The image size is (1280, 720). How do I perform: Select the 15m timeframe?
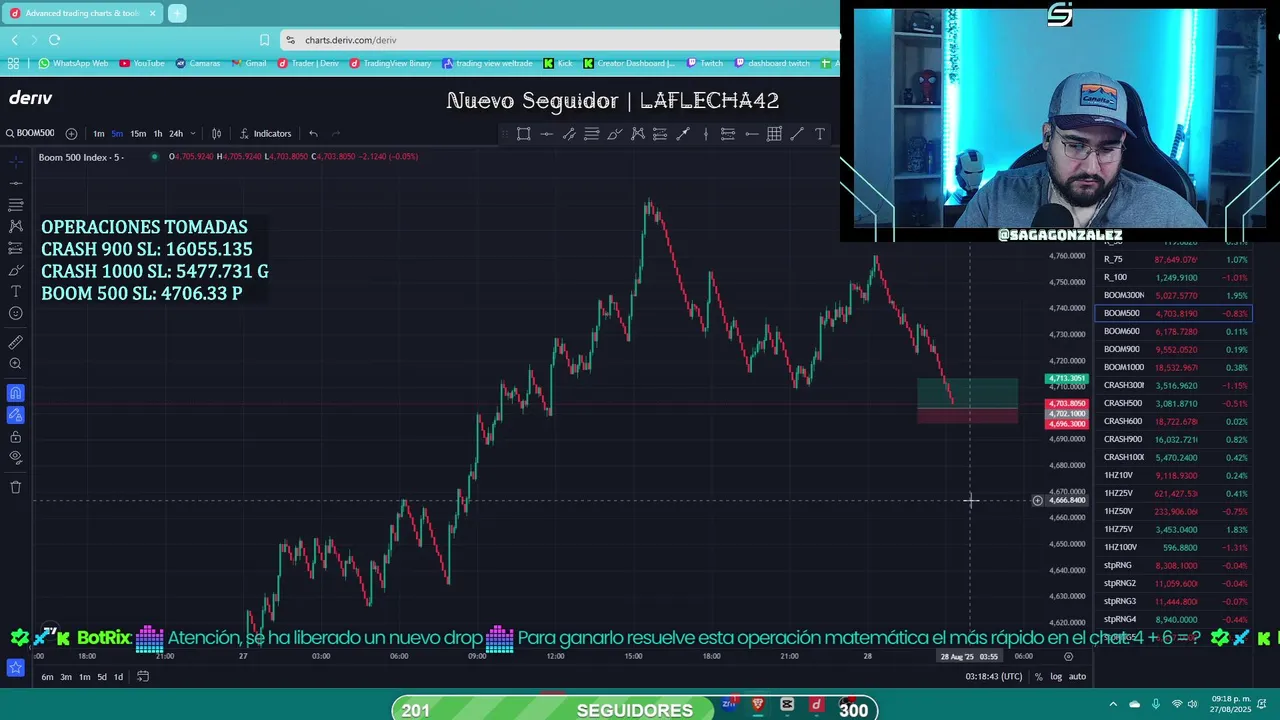point(138,134)
